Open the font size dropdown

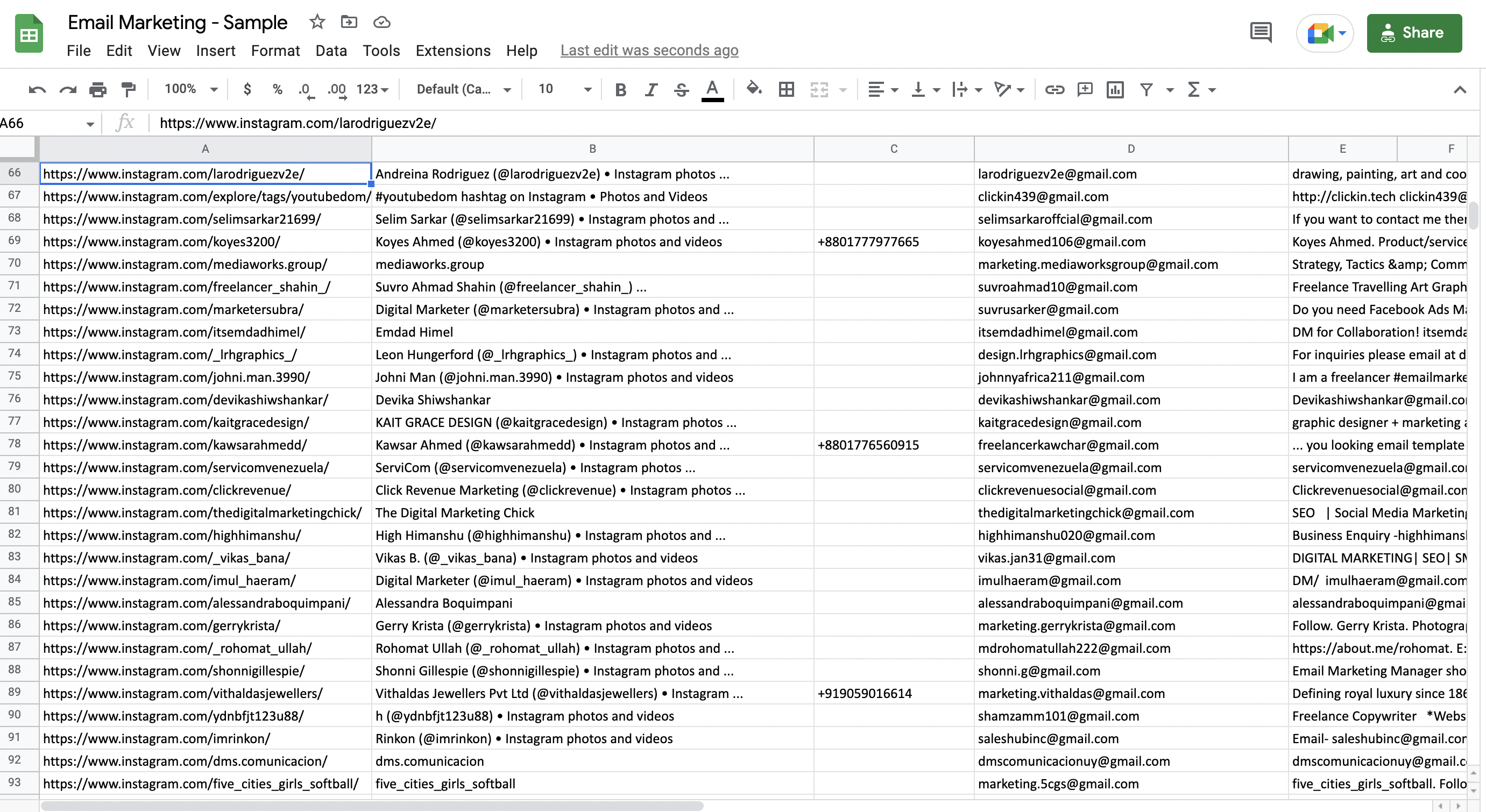(565, 89)
